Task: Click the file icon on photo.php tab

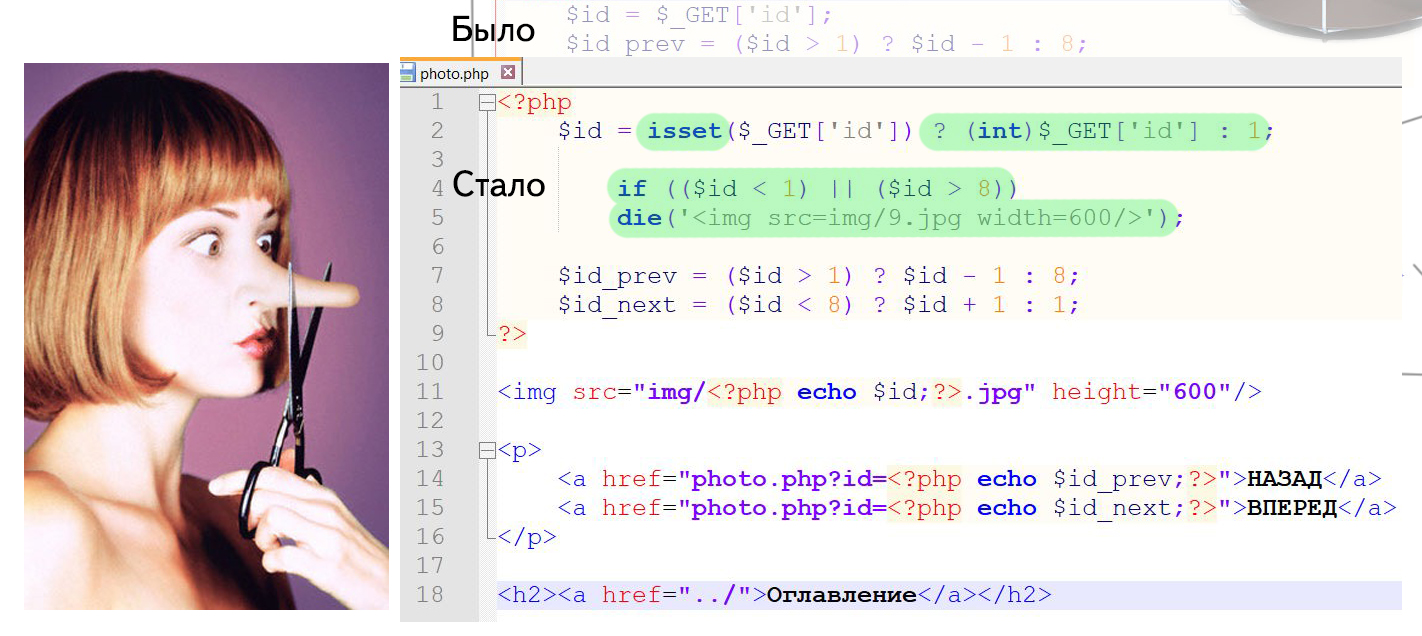Action: (407, 73)
